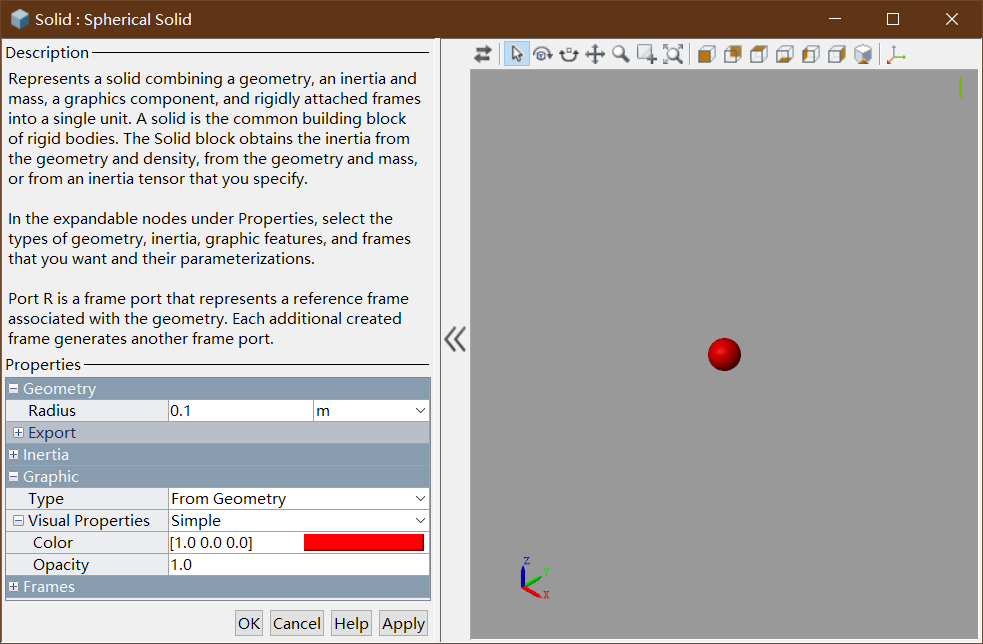Click the Apply button
This screenshot has height=644, width=983.
point(403,623)
